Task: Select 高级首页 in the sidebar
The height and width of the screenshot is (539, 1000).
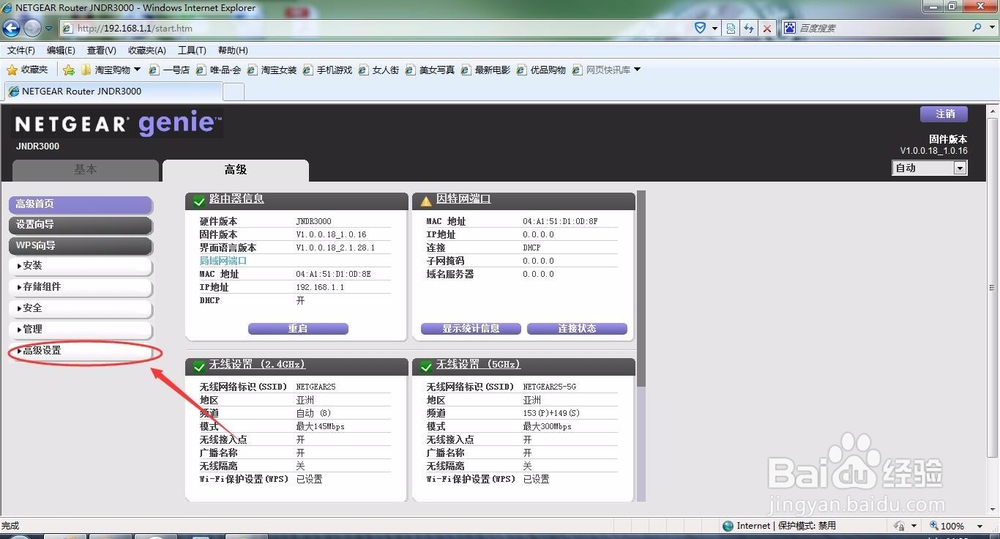Action: click(80, 204)
